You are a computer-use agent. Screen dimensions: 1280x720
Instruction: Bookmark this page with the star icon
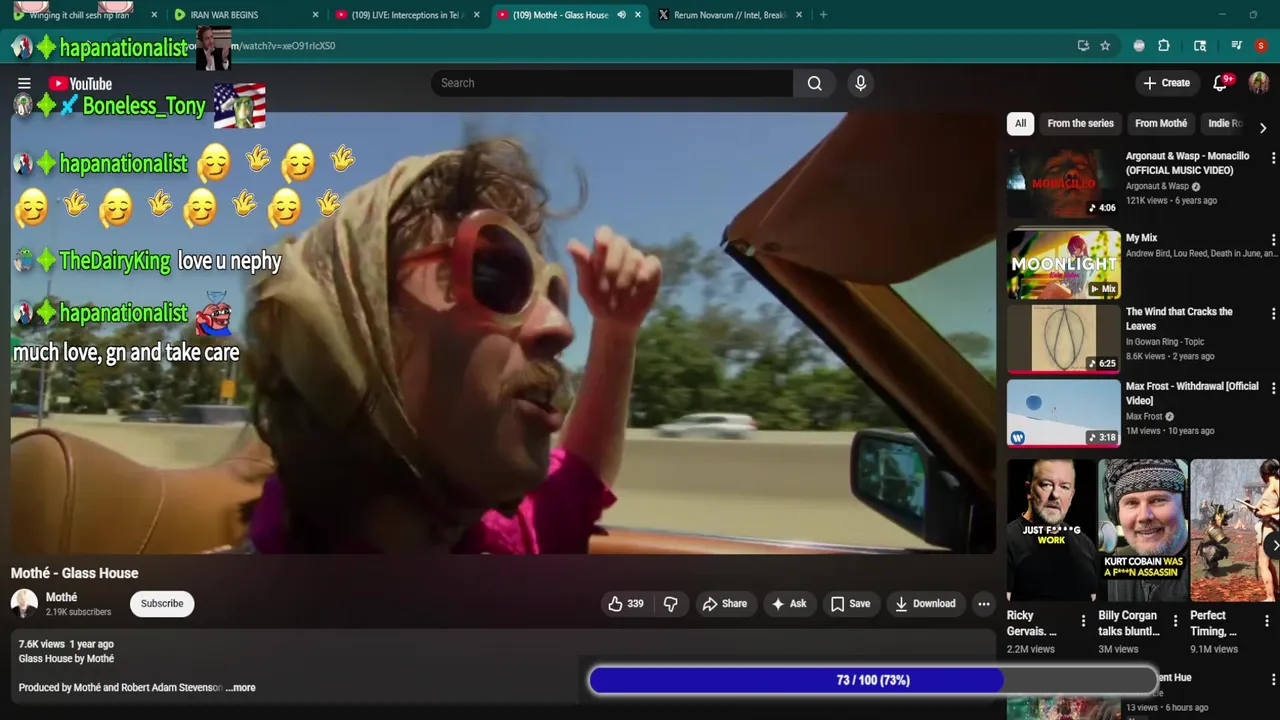1105,46
